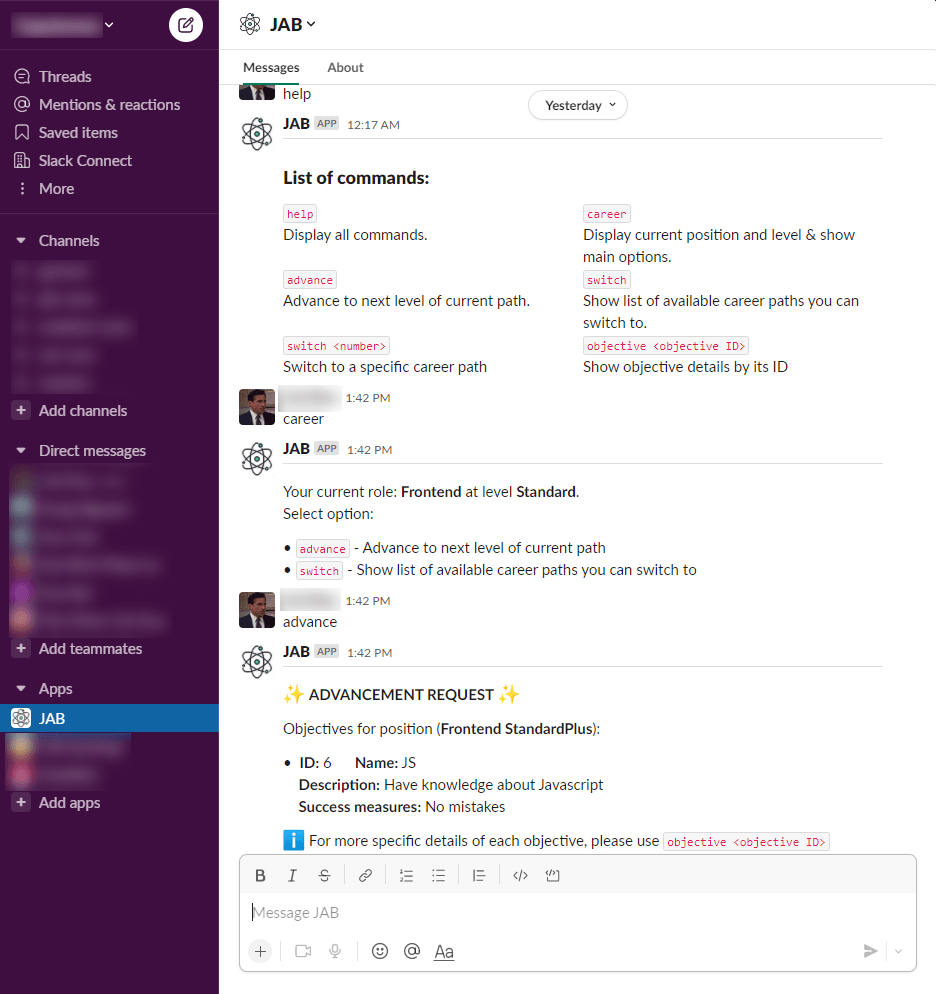Click JAB avatar on the 12:17 AM message
The image size is (936, 994).
coord(257,133)
